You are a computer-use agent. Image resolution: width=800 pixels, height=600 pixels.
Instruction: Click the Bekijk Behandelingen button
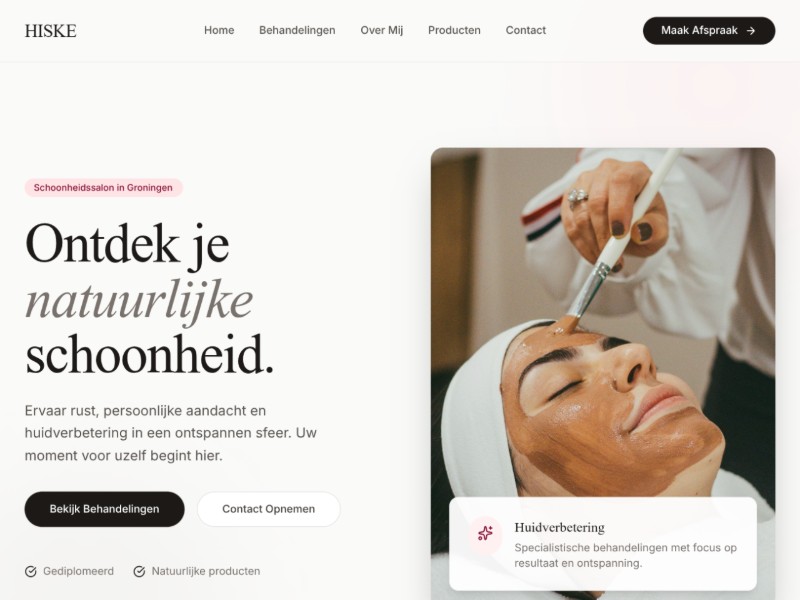click(x=105, y=509)
